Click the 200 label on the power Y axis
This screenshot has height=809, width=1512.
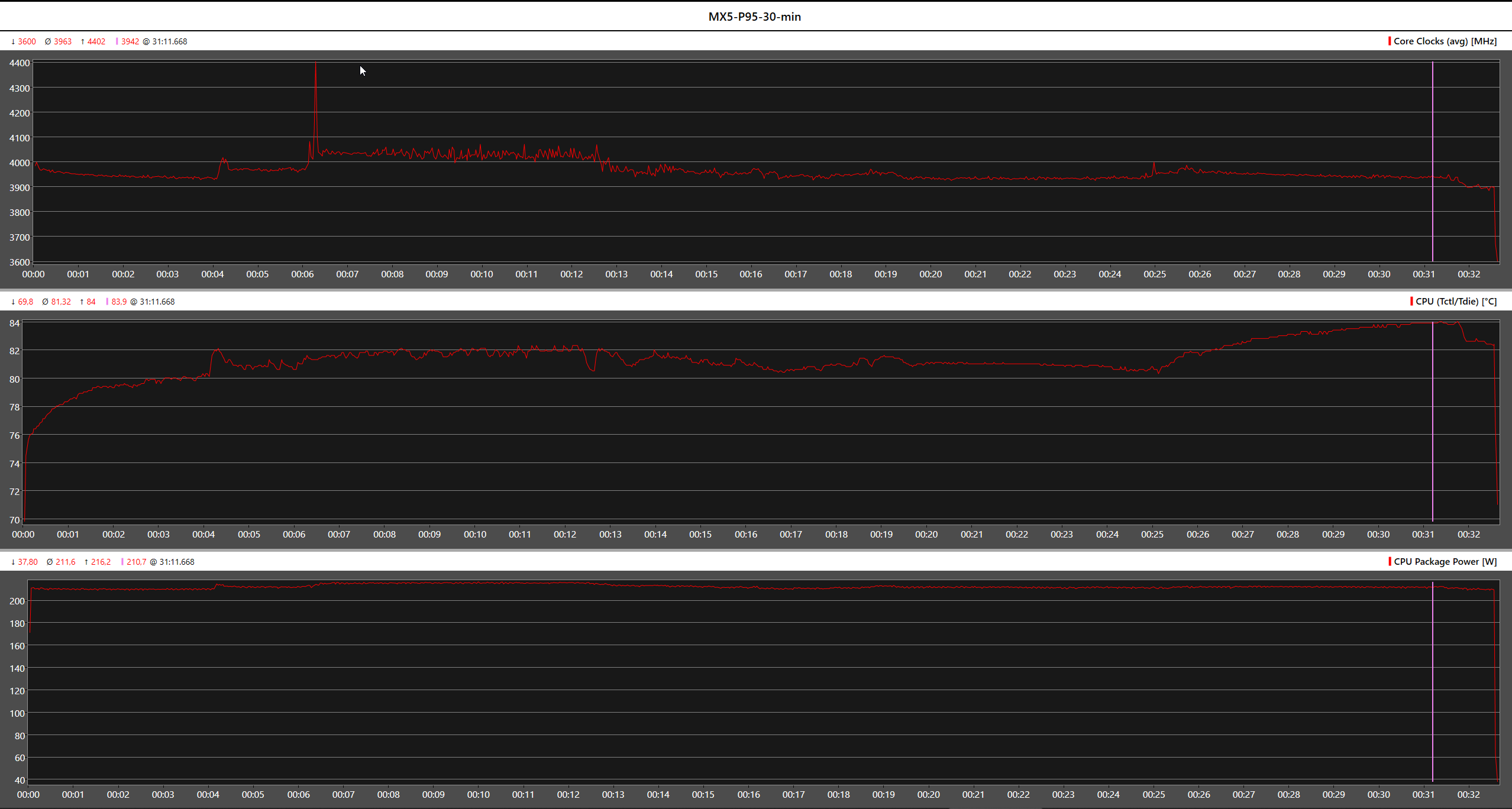[17, 601]
